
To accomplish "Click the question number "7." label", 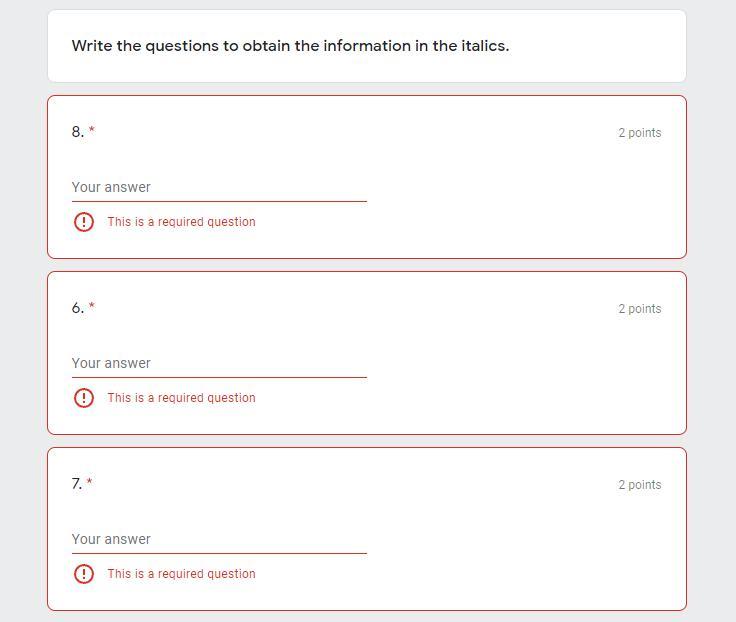I will [x=77, y=484].
